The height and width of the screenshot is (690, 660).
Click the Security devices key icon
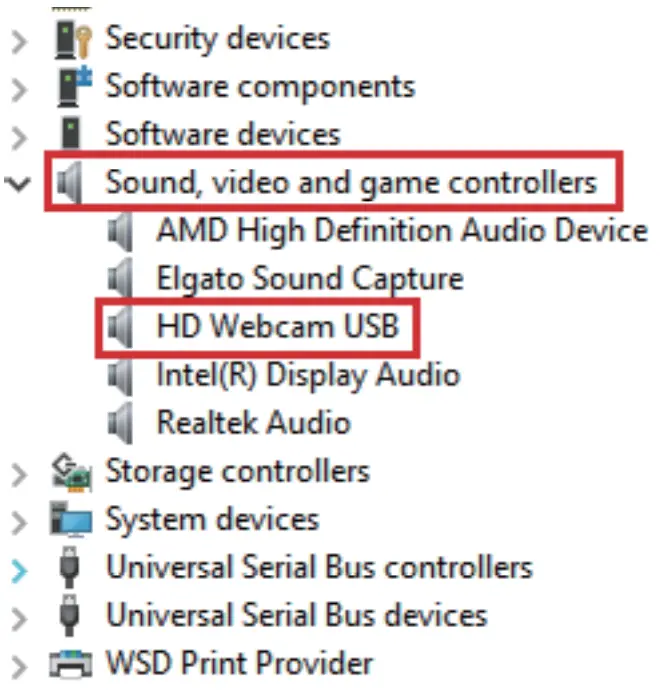point(71,39)
